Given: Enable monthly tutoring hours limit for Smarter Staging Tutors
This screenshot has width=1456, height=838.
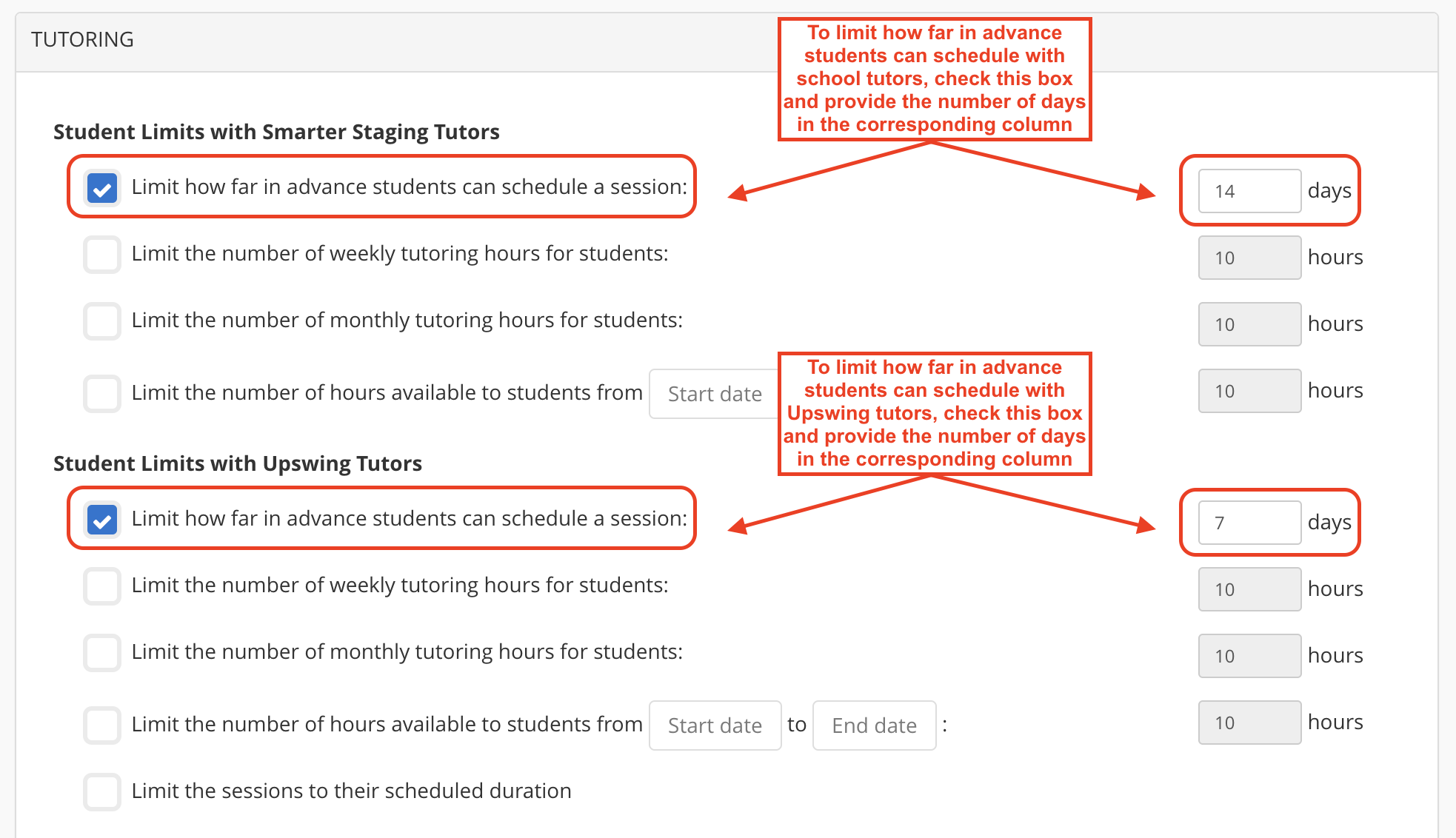Looking at the screenshot, I should pos(102,321).
